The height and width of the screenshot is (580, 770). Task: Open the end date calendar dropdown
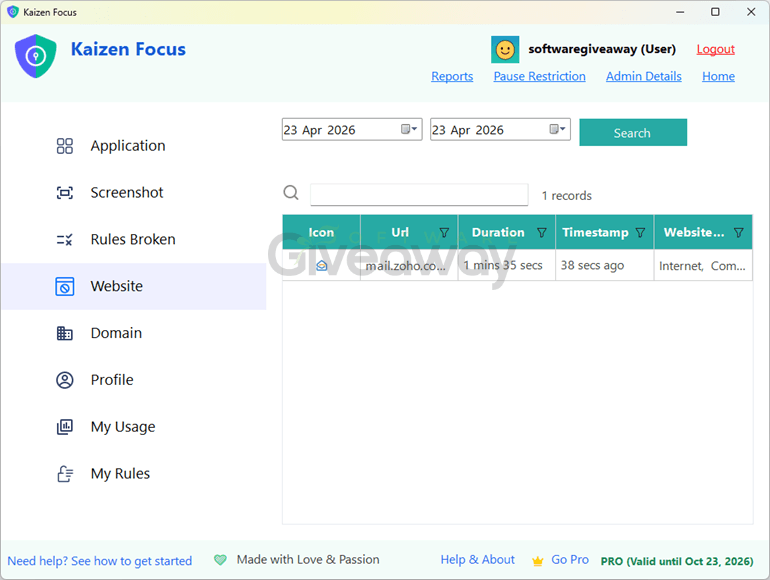click(x=557, y=129)
